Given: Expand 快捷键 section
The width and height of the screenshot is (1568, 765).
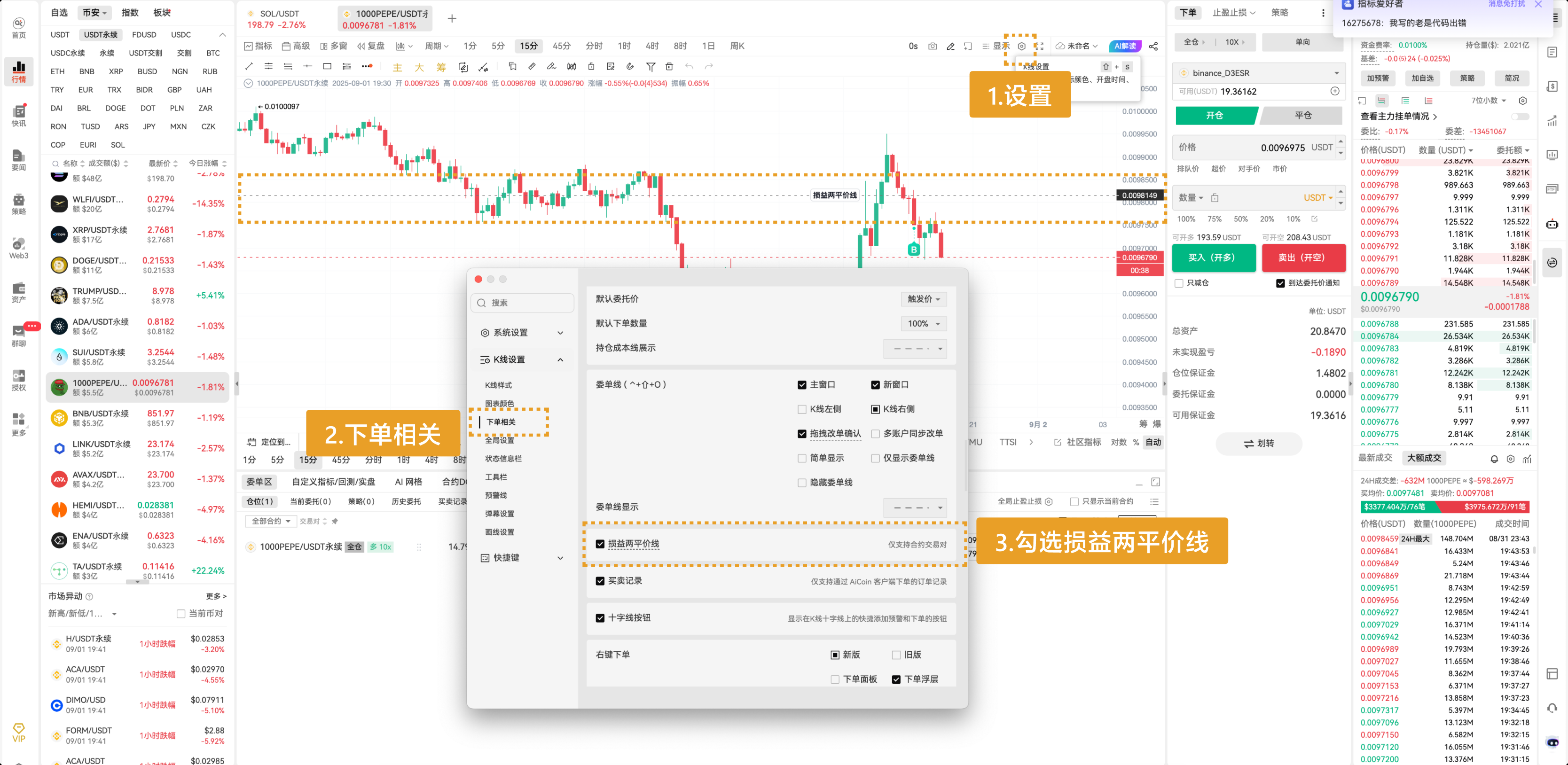Looking at the screenshot, I should pyautogui.click(x=522, y=557).
